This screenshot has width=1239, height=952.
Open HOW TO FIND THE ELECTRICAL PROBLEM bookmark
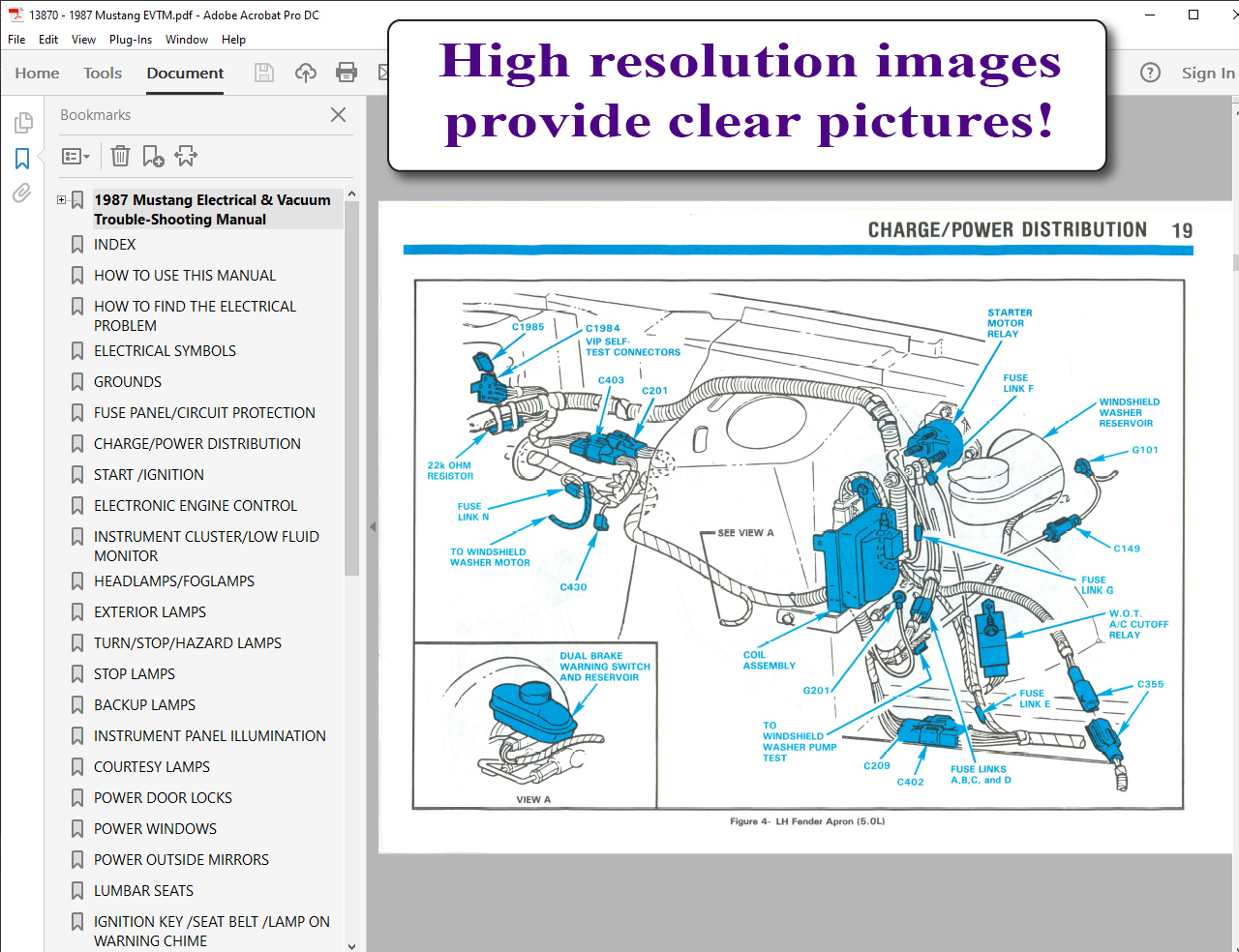coord(195,316)
